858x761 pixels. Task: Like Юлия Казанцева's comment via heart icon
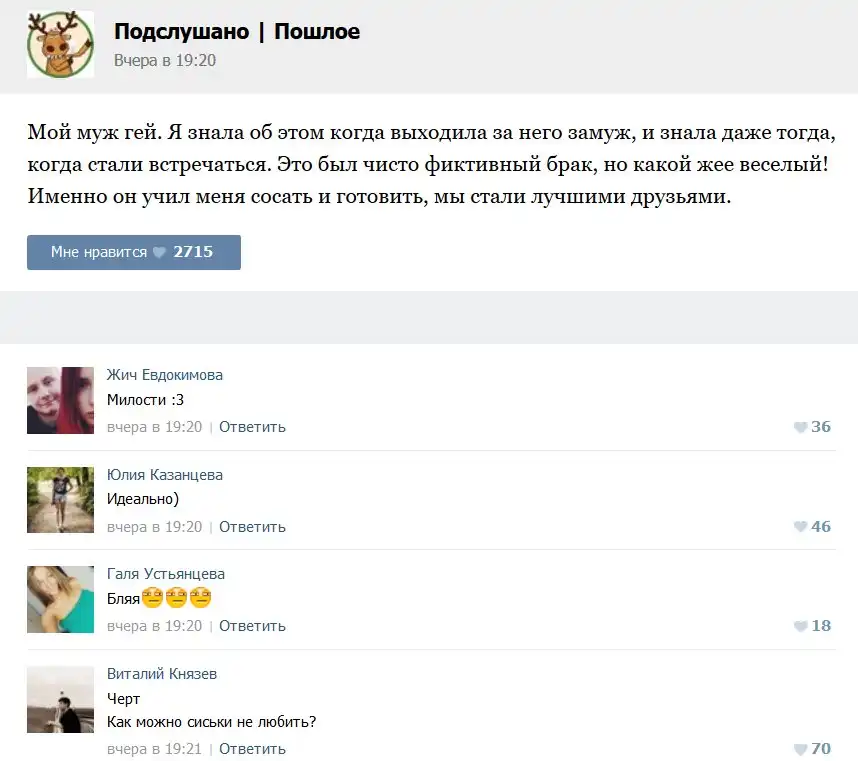click(x=801, y=527)
